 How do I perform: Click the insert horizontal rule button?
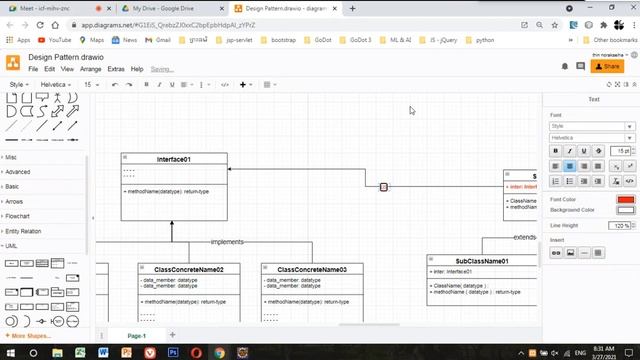point(584,253)
